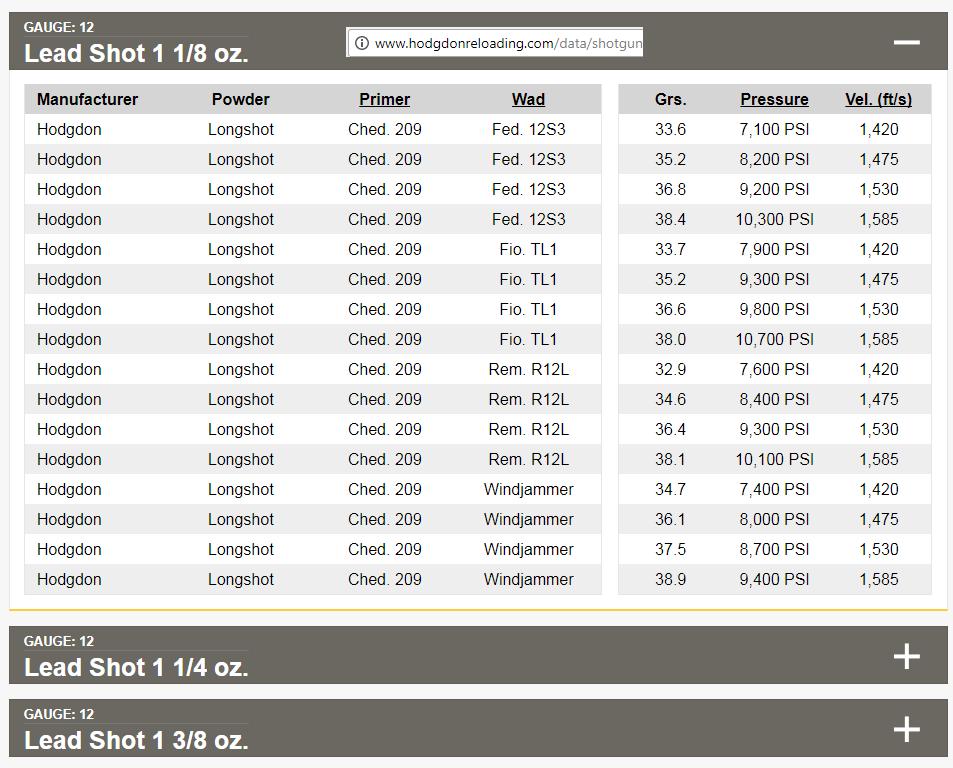Viewport: 953px width, 768px height.
Task: Expand the Lead Shot 1 3/8 oz. section
Action: (906, 729)
